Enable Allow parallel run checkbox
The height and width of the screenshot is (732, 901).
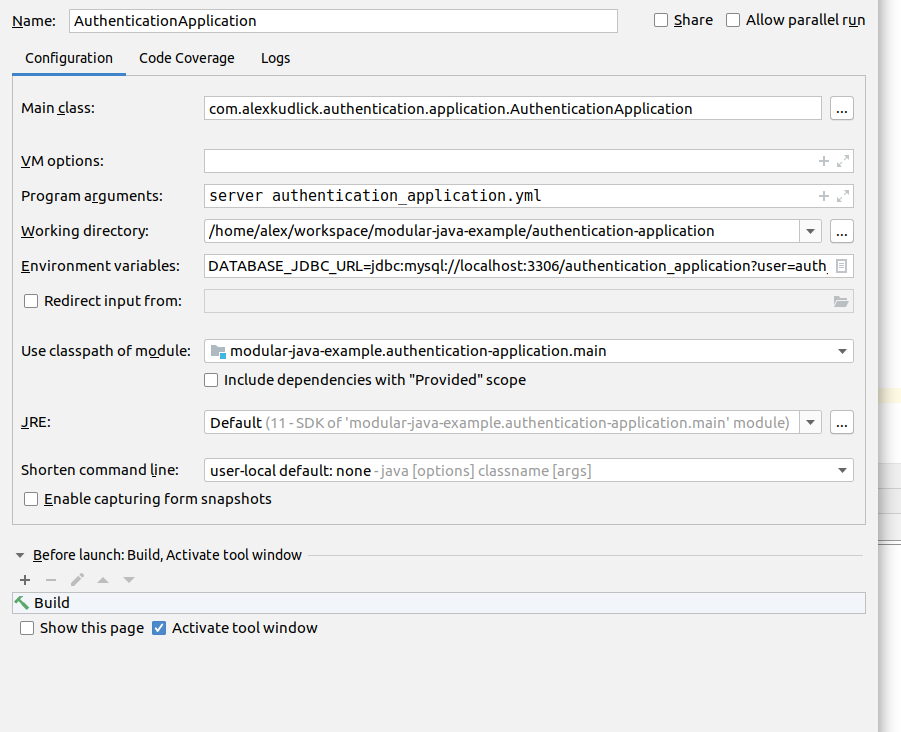tap(733, 21)
